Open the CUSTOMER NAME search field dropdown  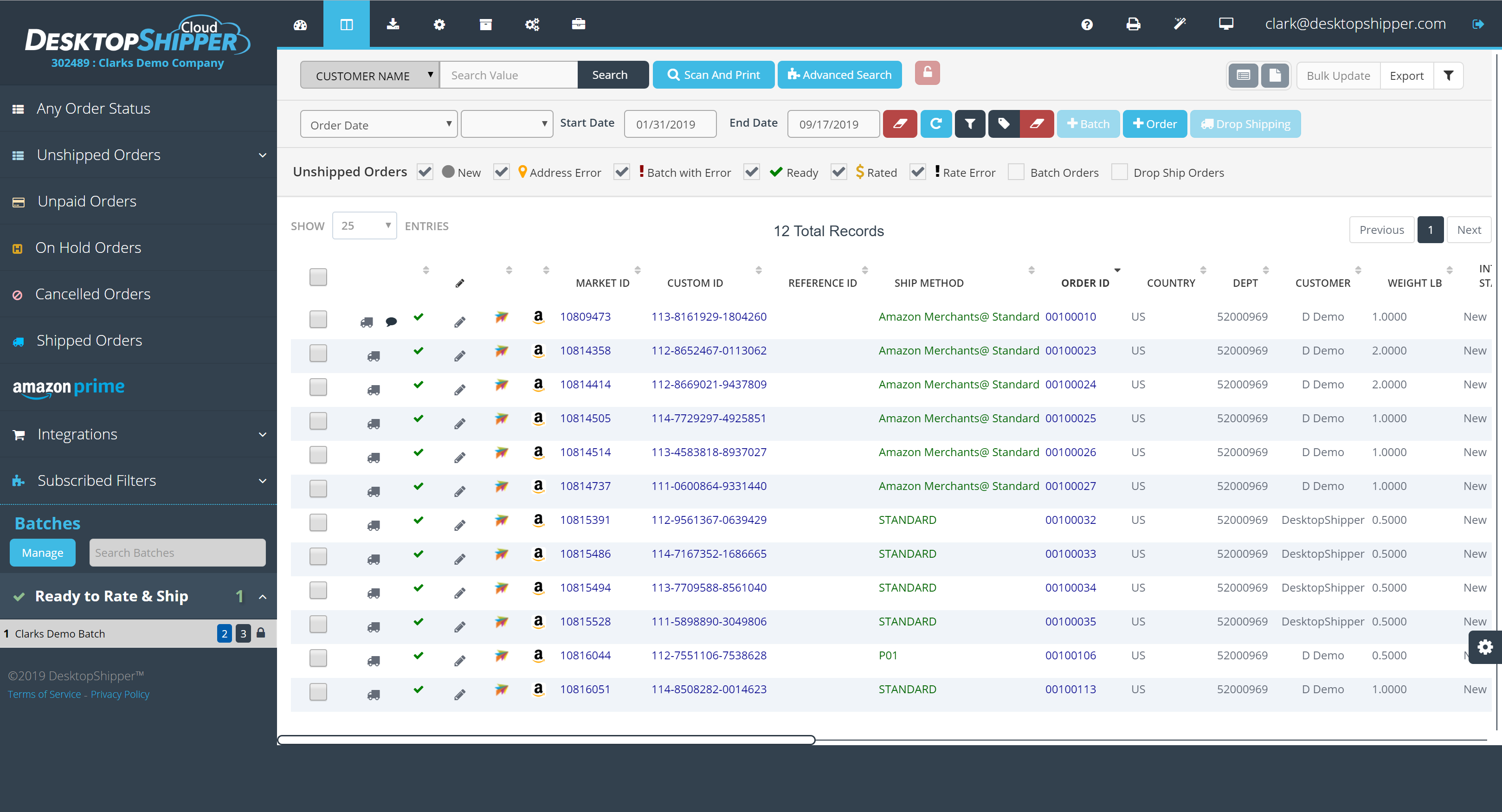[x=370, y=76]
